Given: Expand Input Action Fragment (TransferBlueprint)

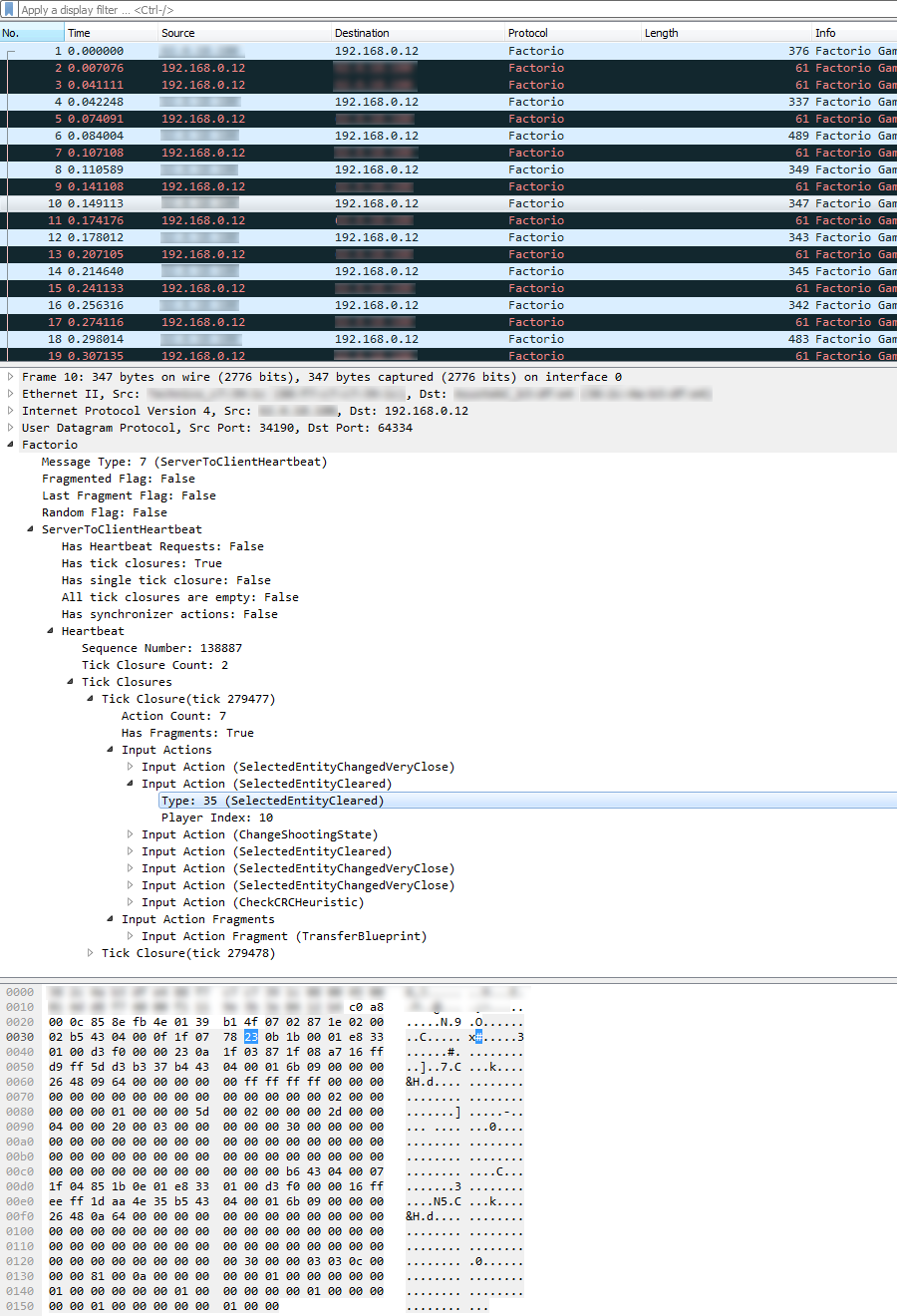Looking at the screenshot, I should click(x=131, y=936).
